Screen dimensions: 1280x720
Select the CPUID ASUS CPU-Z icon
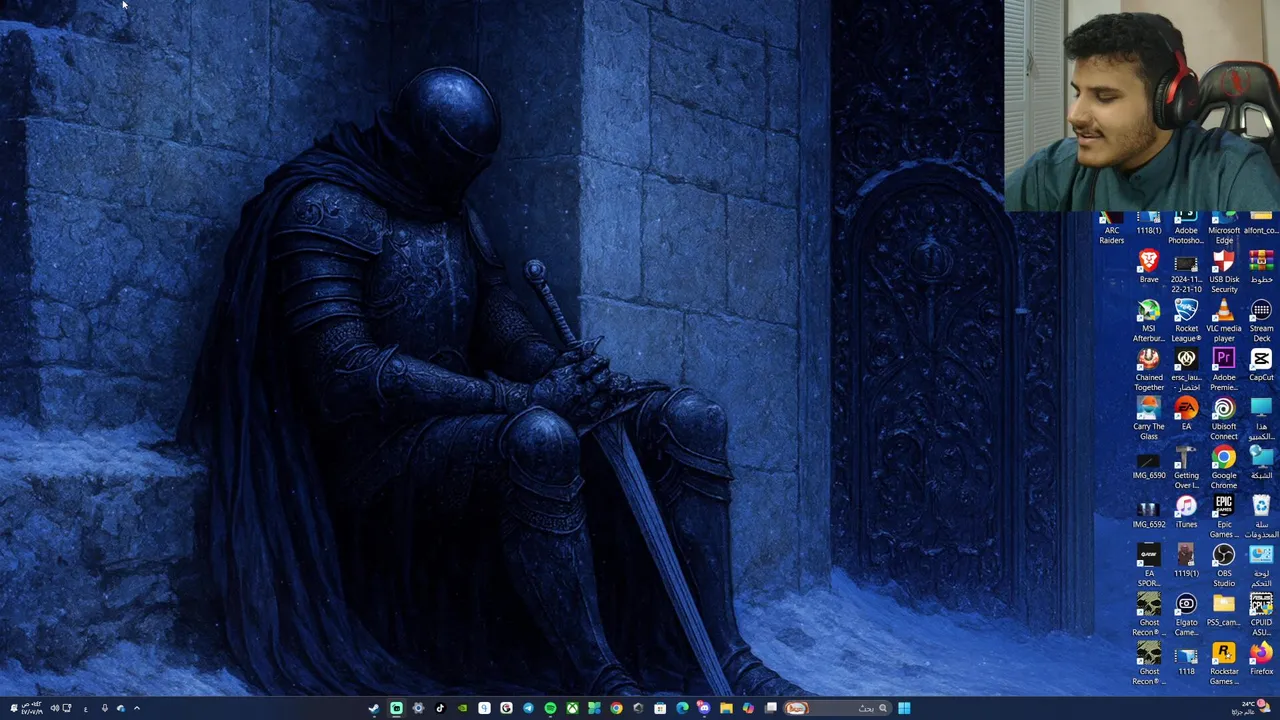(x=1261, y=615)
